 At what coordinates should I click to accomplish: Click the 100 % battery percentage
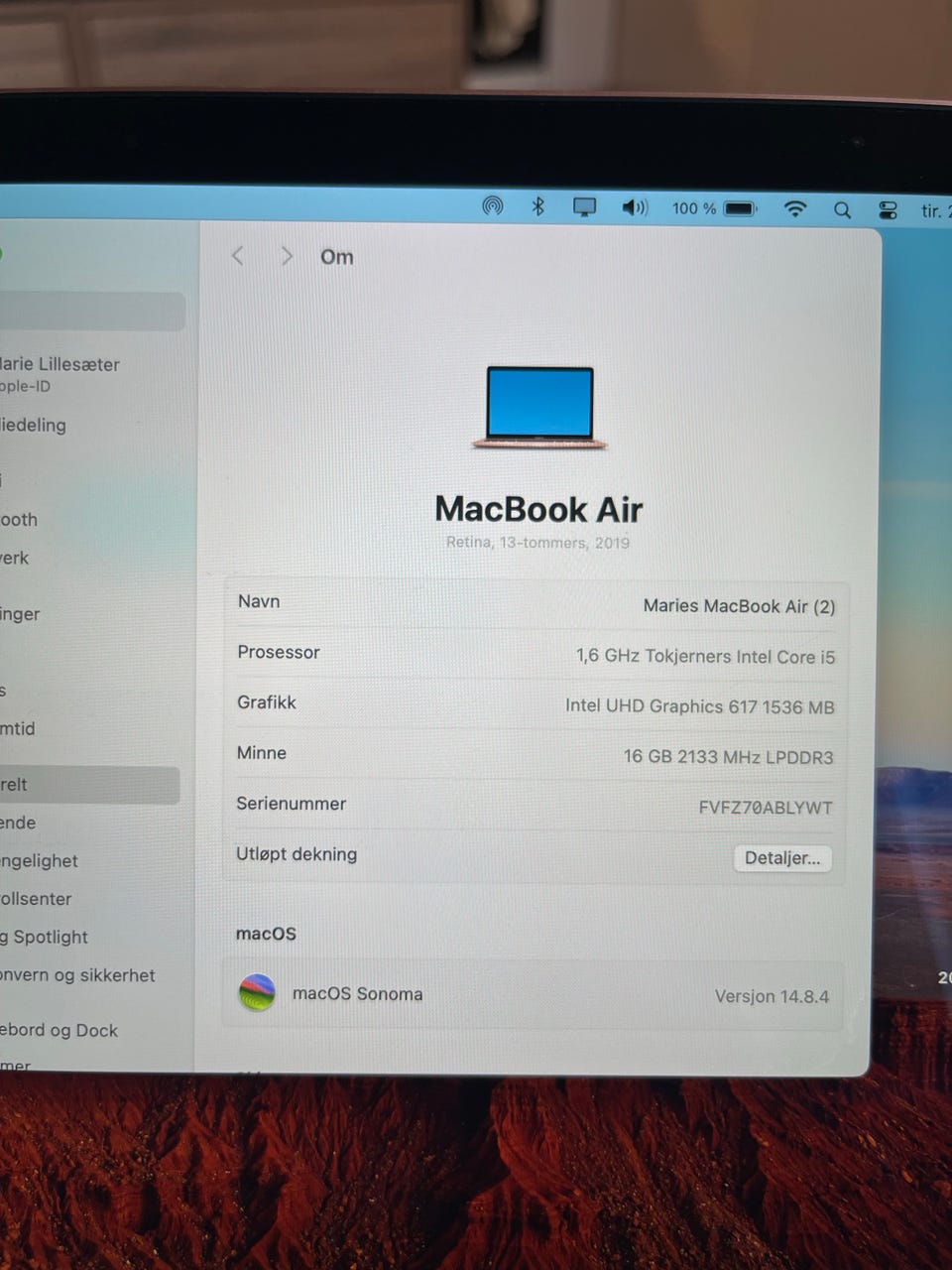click(693, 208)
